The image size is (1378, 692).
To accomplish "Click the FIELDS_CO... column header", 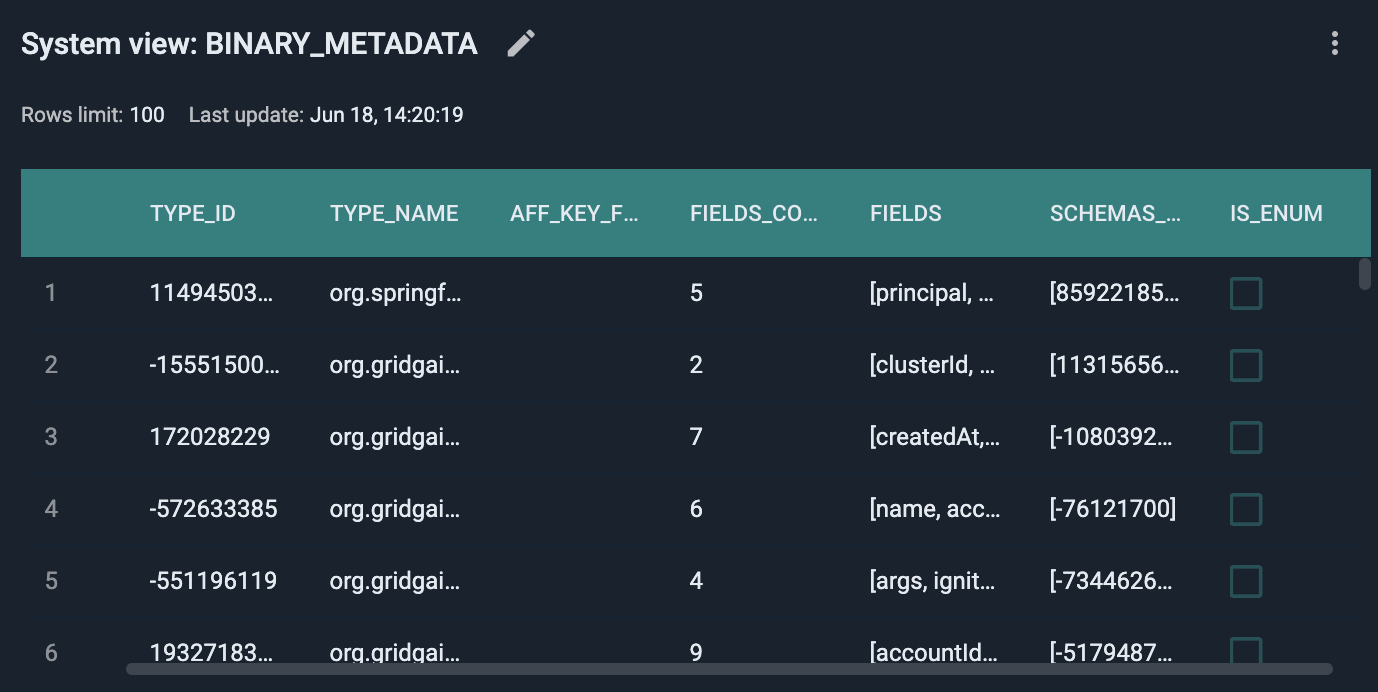I will 754,213.
